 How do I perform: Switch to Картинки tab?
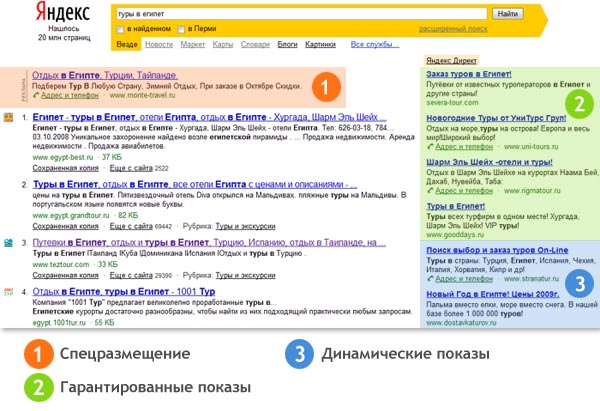coord(320,44)
